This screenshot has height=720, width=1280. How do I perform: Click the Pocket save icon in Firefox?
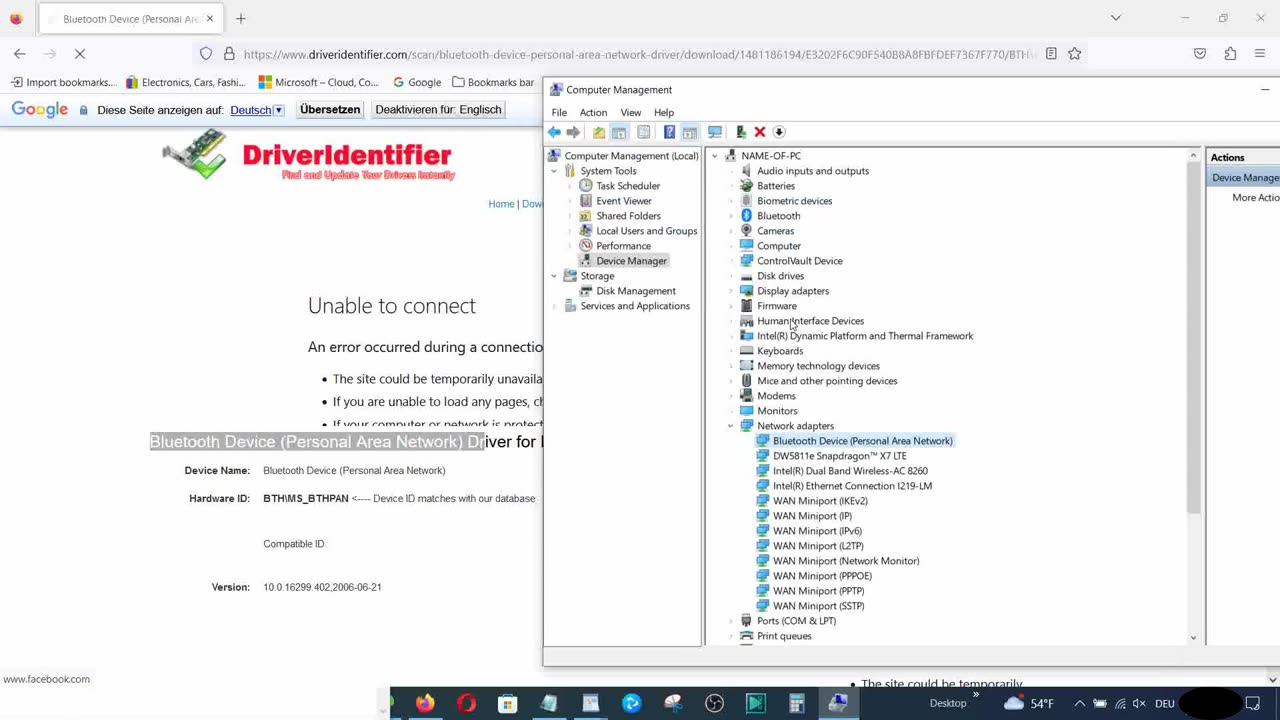click(x=1200, y=54)
